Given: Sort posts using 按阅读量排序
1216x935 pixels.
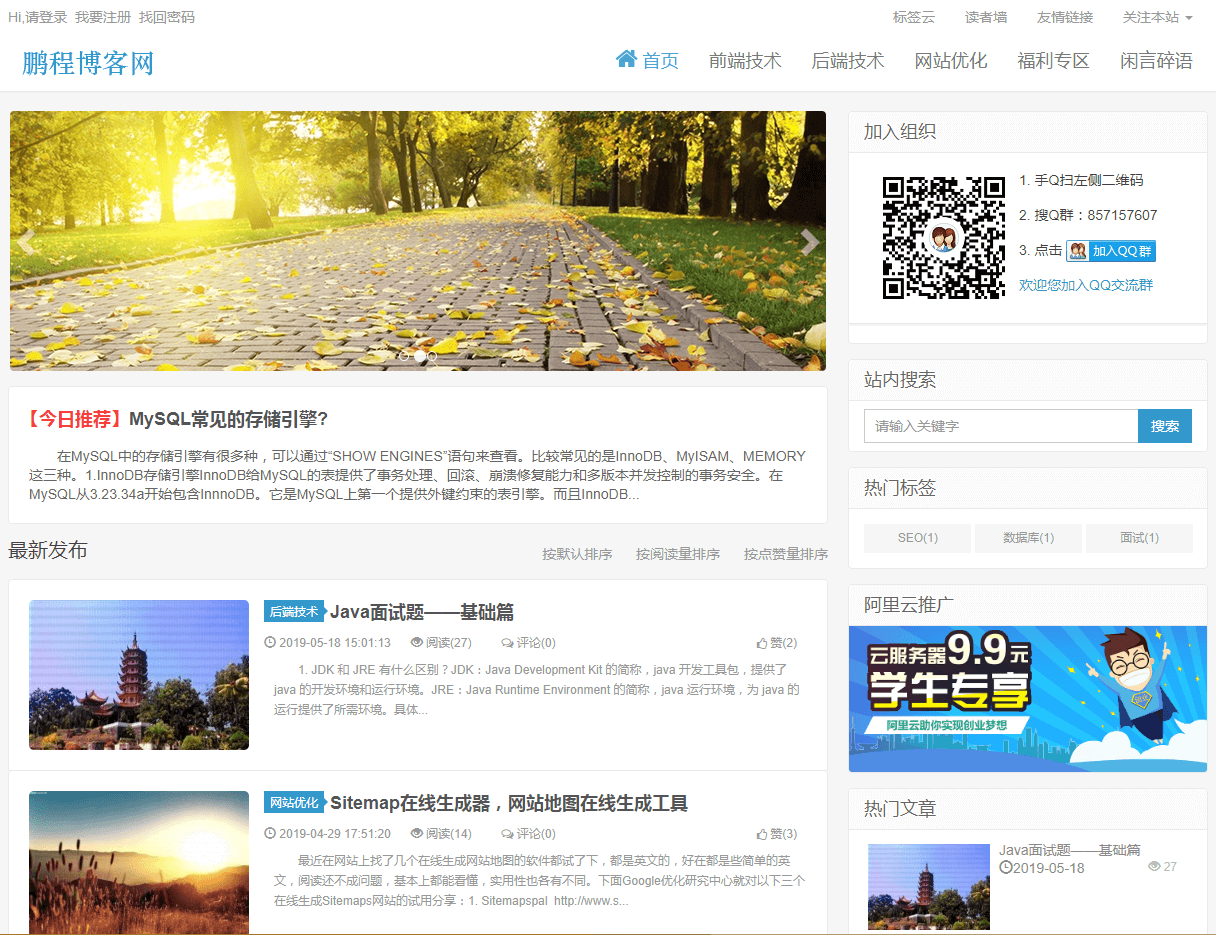Looking at the screenshot, I should [677, 554].
